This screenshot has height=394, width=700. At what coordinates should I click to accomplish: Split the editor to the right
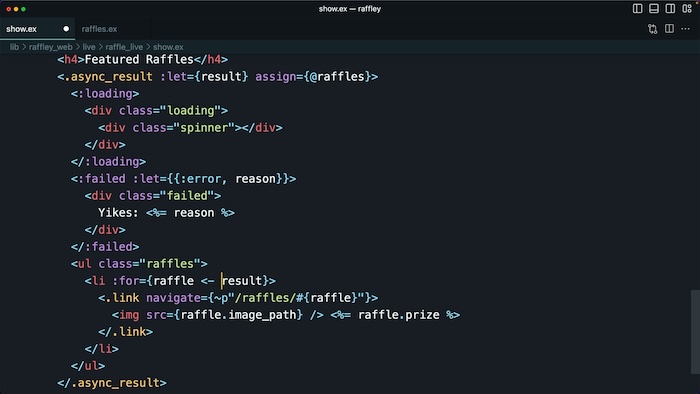coord(669,29)
